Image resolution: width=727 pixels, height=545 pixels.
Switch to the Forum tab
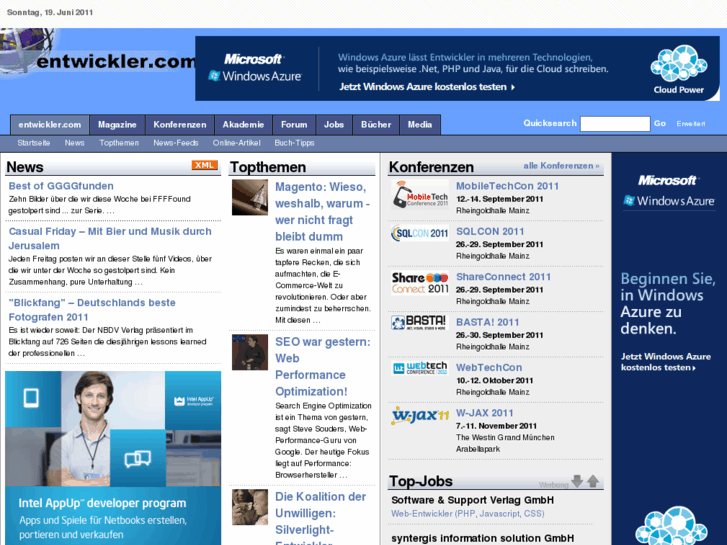pos(294,125)
